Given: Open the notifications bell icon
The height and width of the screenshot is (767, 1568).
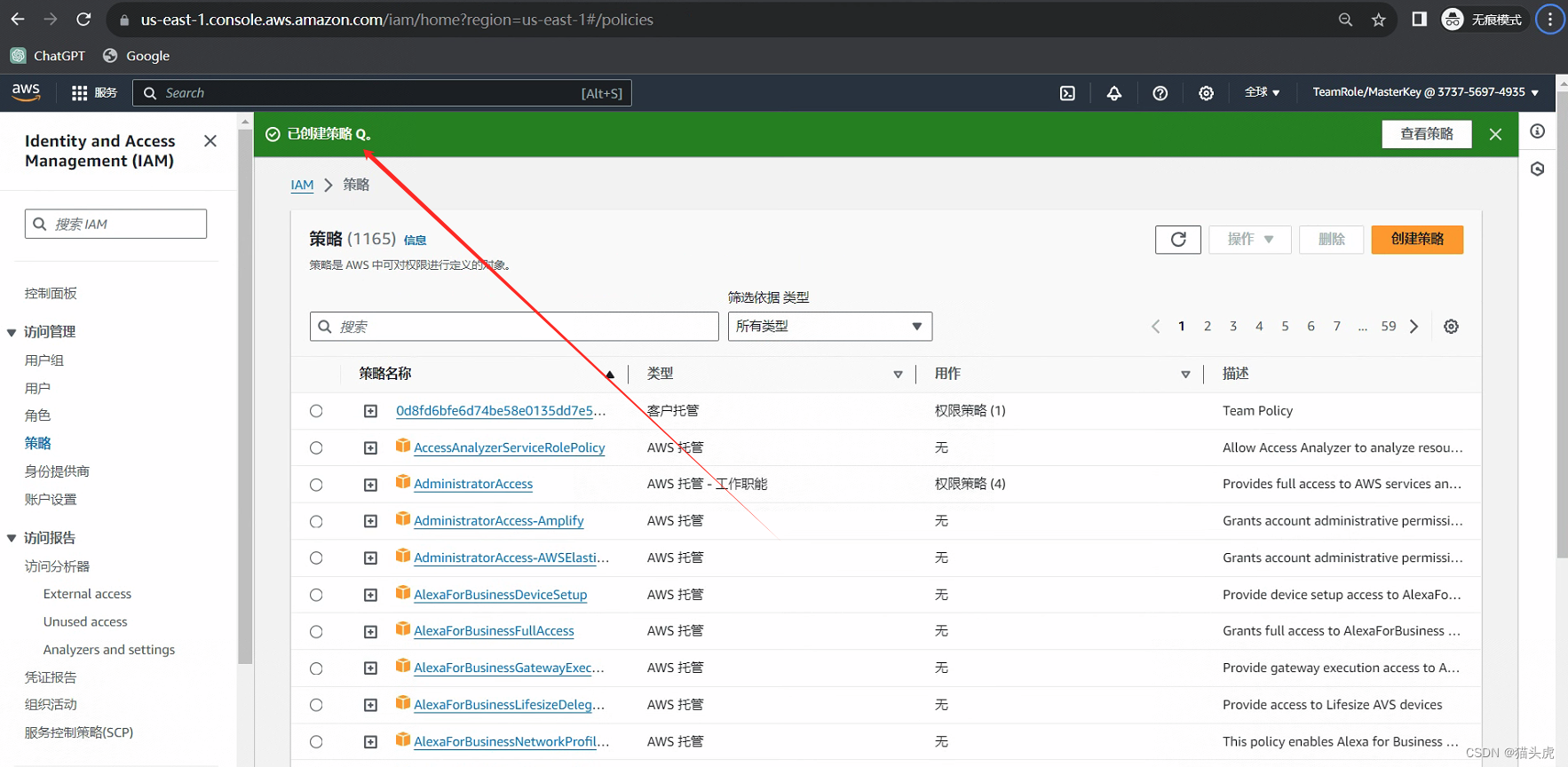Looking at the screenshot, I should coord(1113,93).
